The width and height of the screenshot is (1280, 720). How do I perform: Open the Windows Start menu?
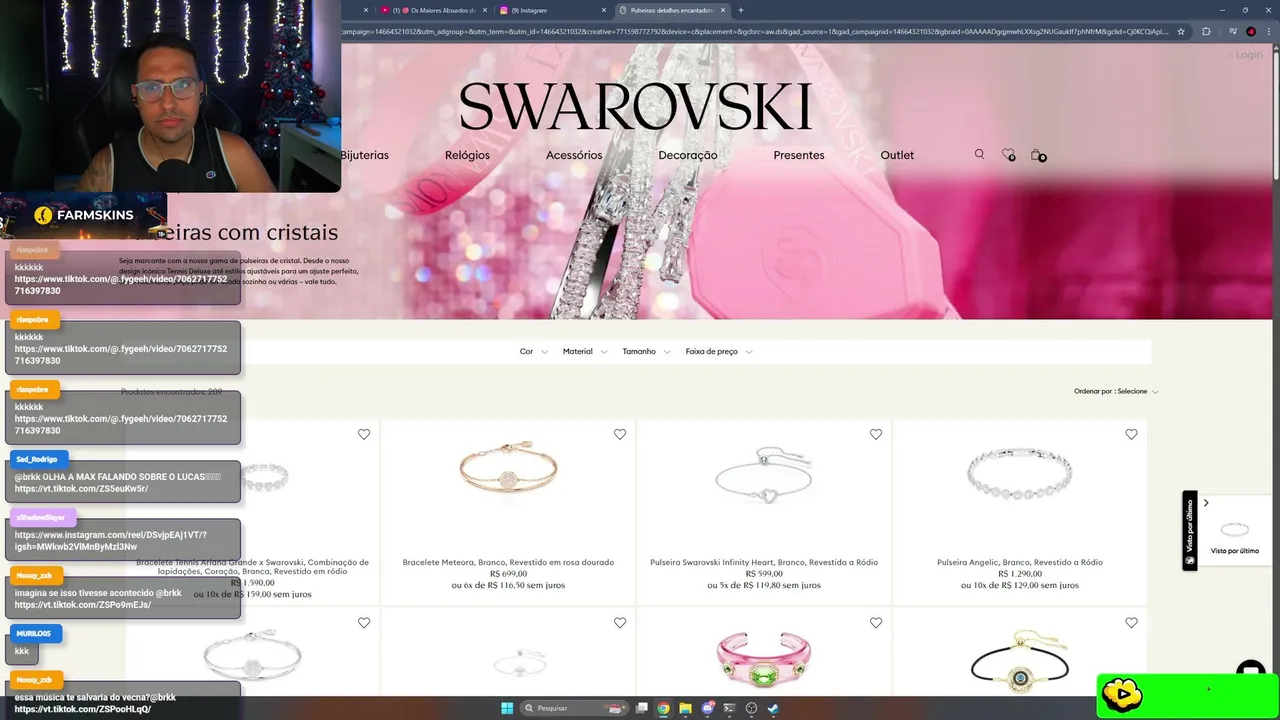507,708
